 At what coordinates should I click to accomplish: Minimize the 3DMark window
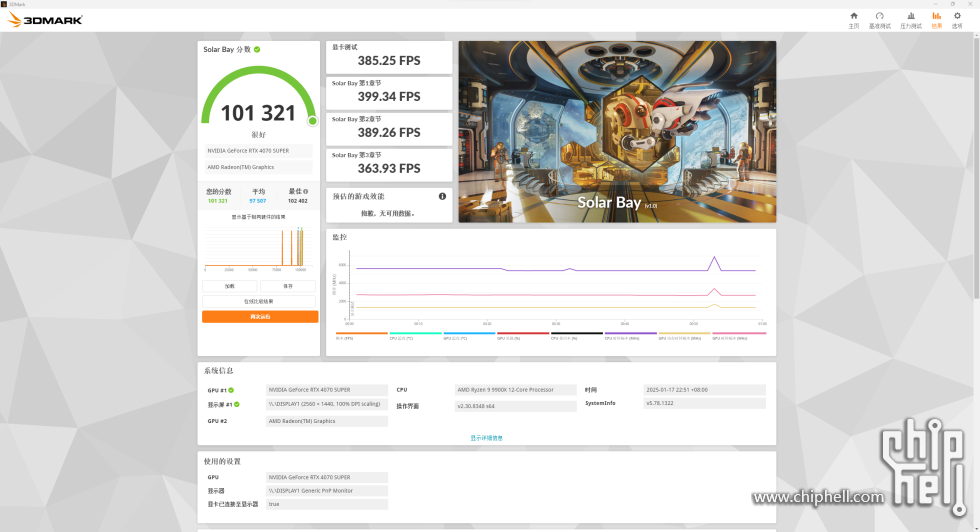click(935, 4)
